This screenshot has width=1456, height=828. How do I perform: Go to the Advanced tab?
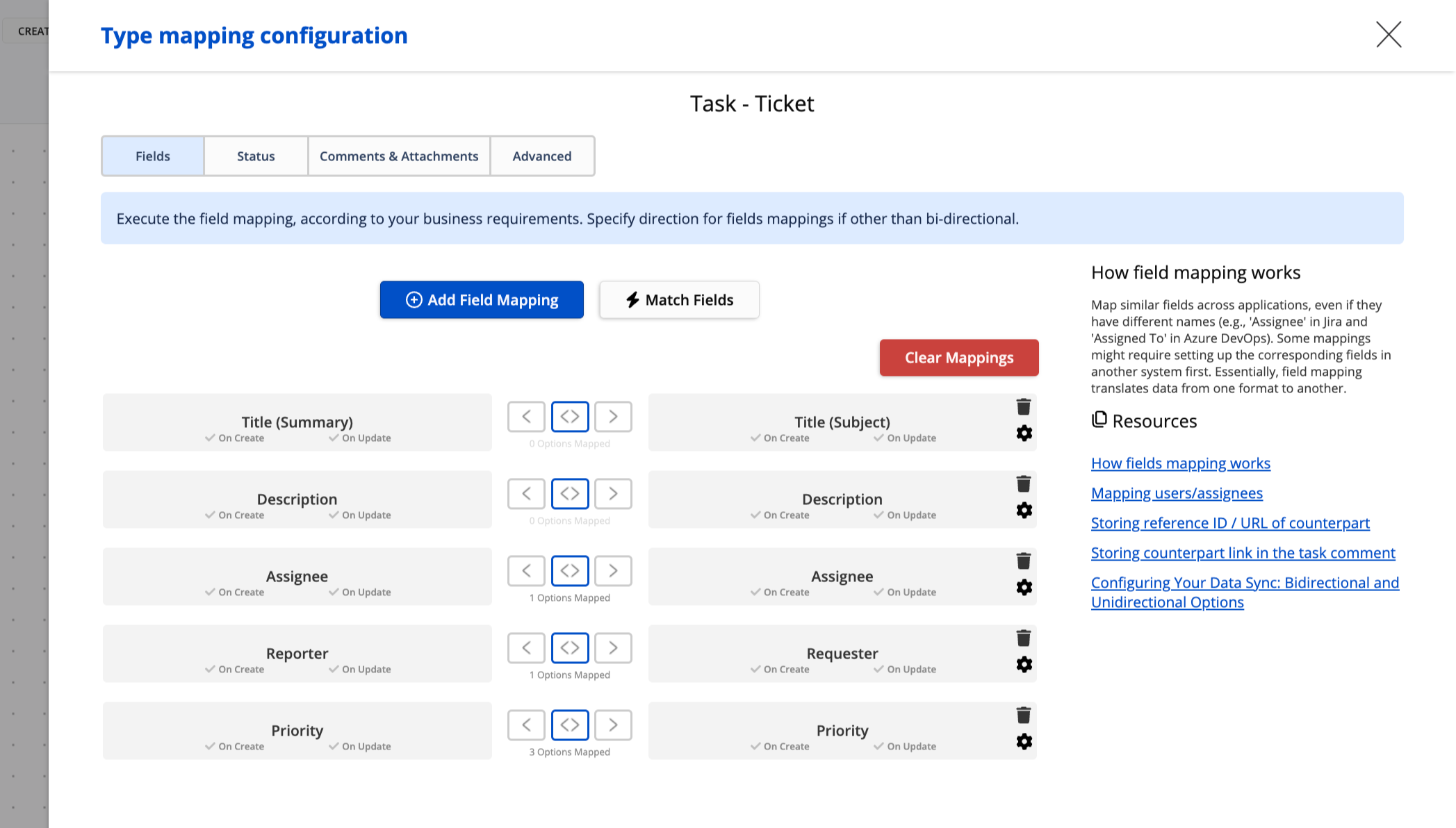pyautogui.click(x=542, y=156)
